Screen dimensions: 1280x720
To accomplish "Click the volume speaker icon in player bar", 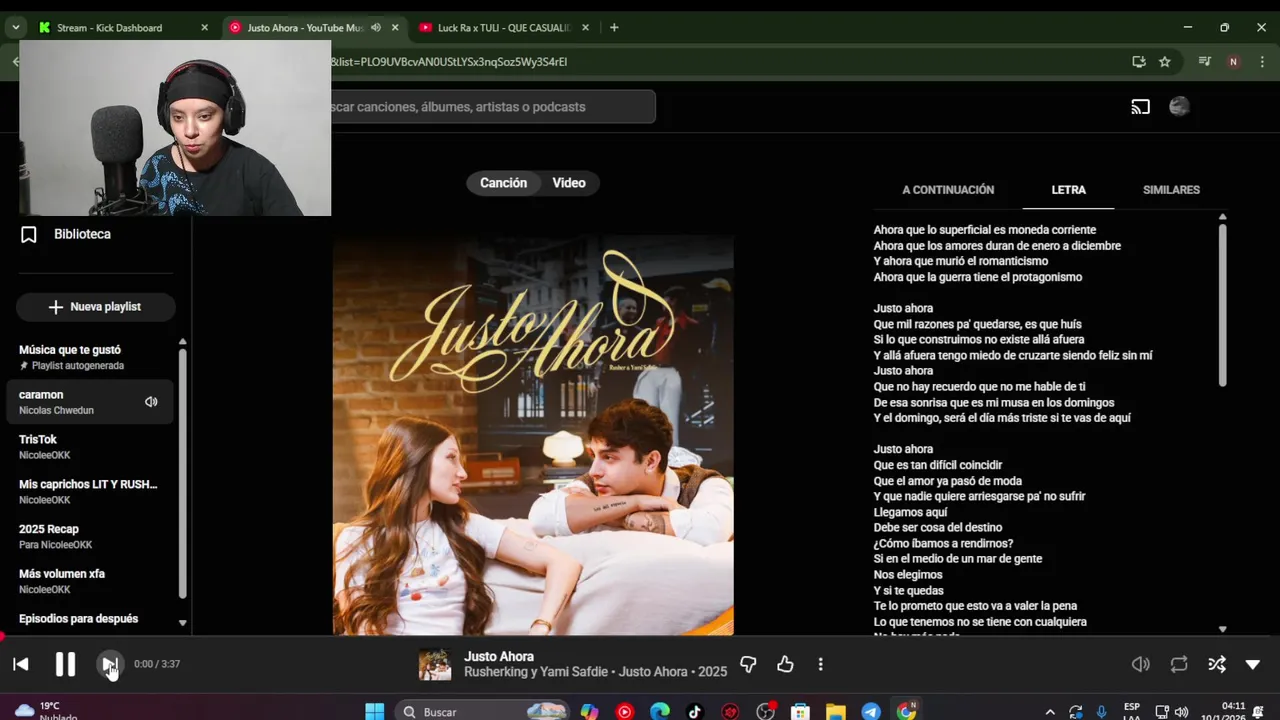I will [x=1140, y=664].
